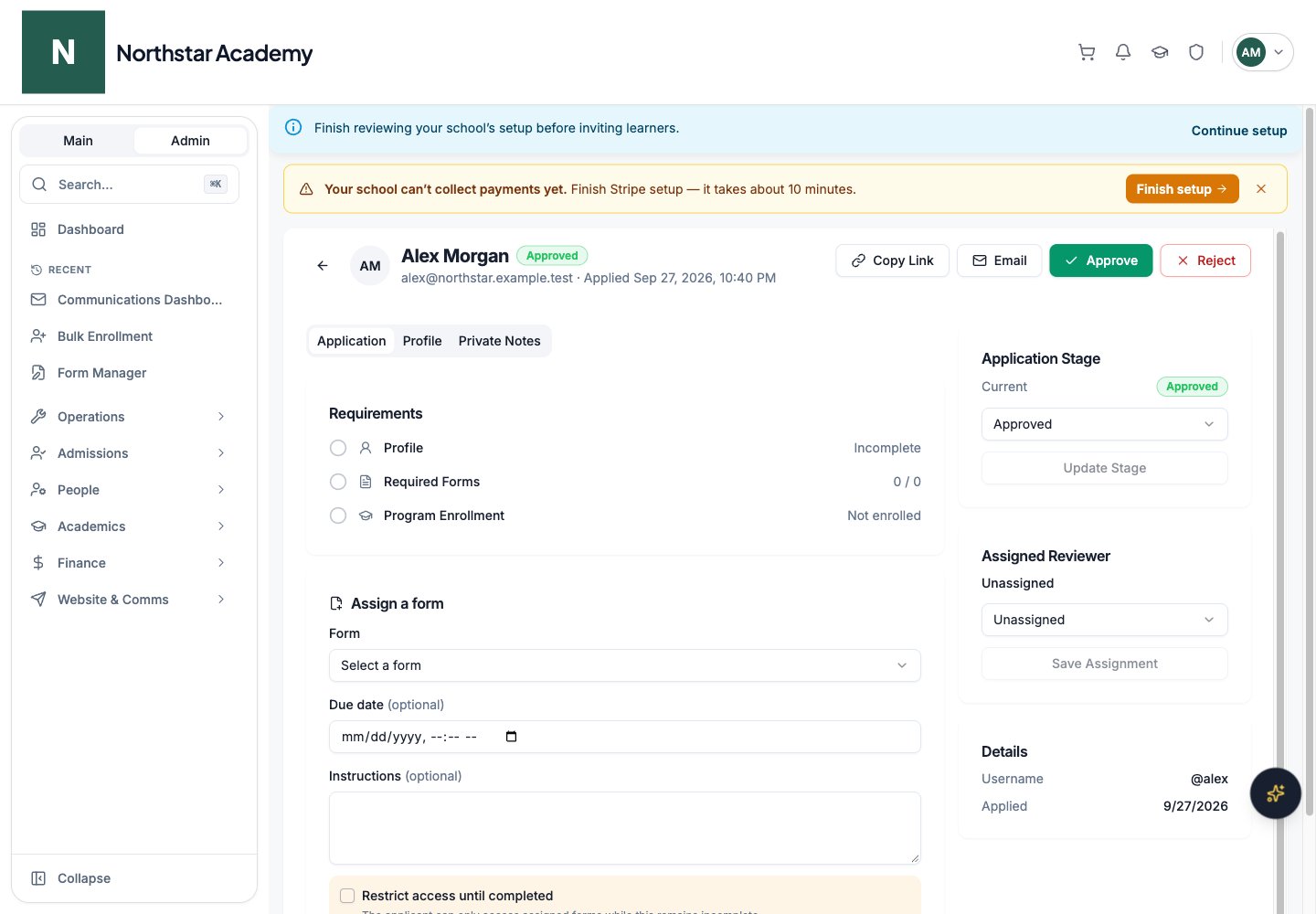Expand the Finance section
This screenshot has height=914, width=1316.
(x=129, y=563)
